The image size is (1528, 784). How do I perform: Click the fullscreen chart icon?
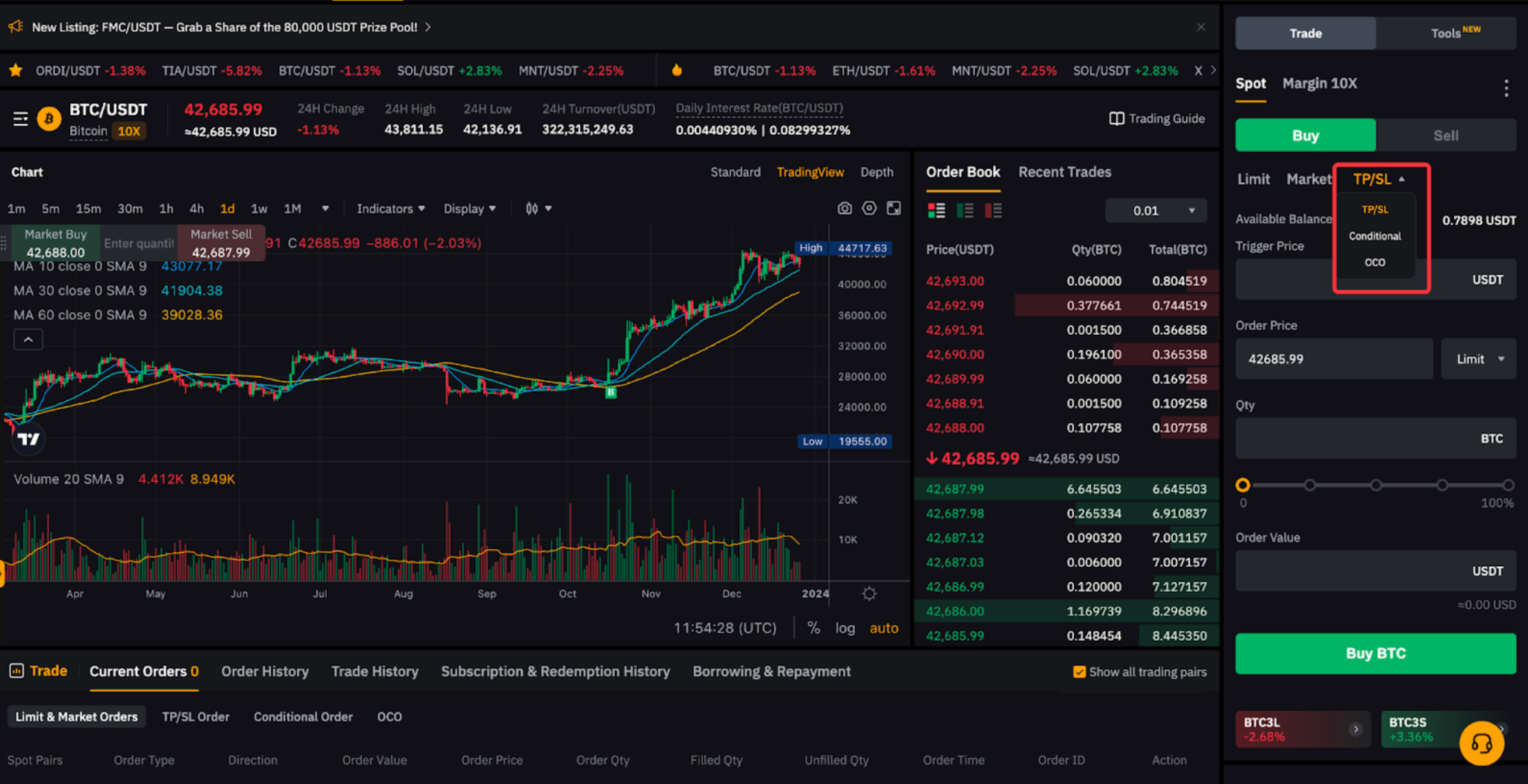coord(894,209)
